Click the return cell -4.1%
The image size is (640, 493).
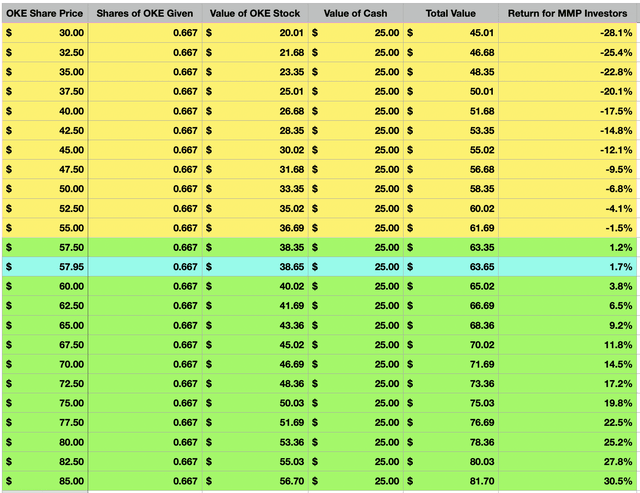567,209
